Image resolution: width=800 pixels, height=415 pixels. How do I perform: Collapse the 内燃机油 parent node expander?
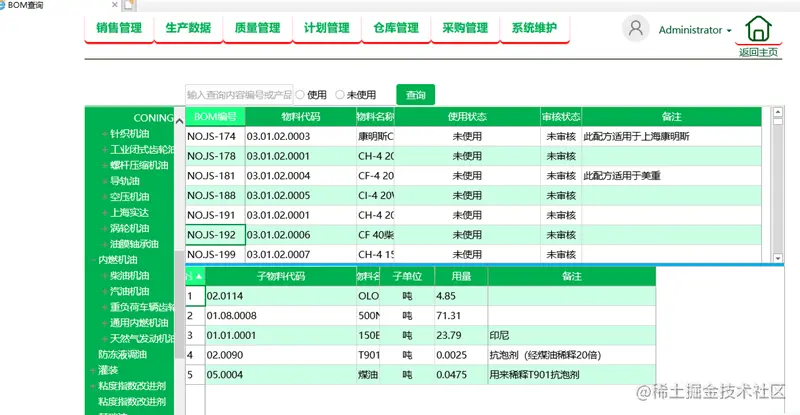click(93, 260)
